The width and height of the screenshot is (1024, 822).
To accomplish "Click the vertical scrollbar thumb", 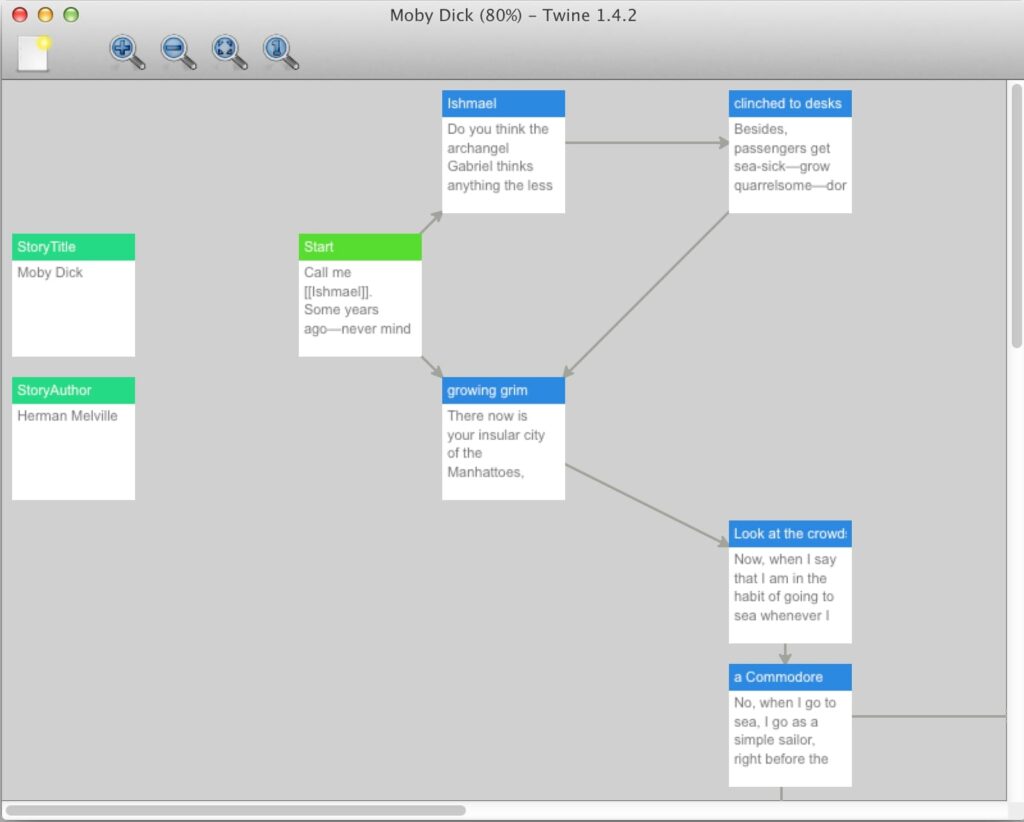I will click(1016, 215).
